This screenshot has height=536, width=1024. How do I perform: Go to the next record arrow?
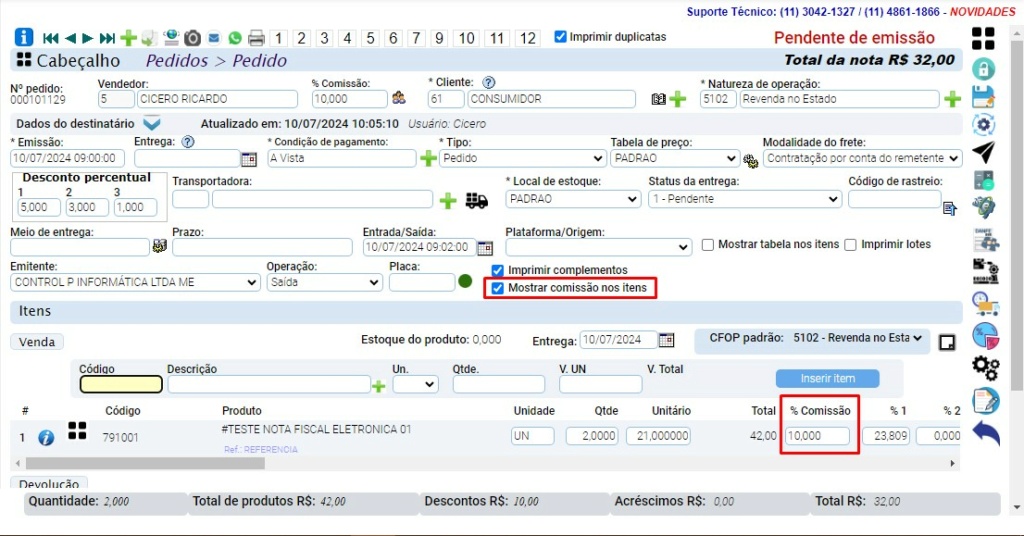pyautogui.click(x=88, y=39)
